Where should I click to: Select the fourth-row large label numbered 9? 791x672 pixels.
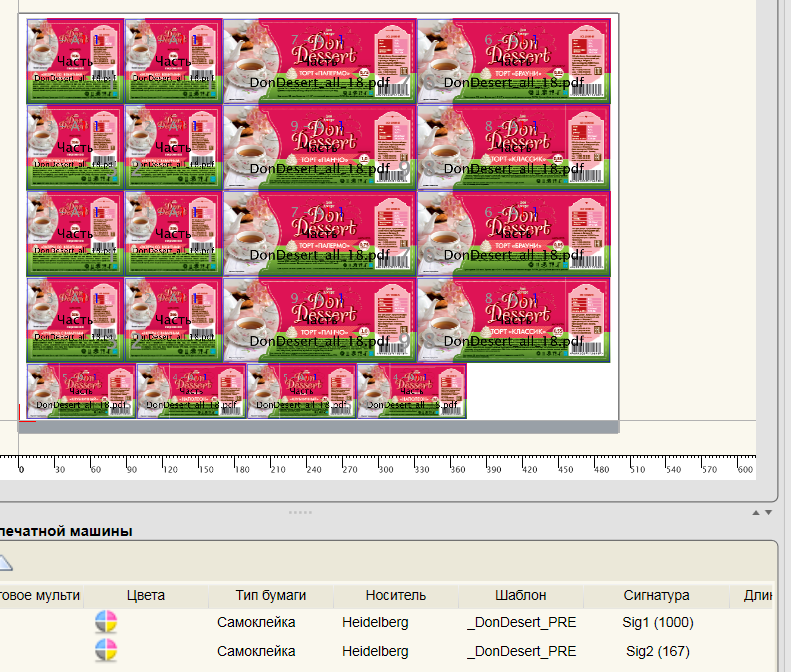coord(320,320)
